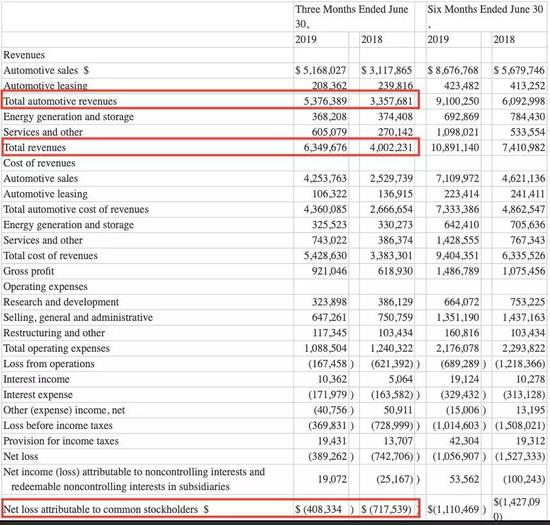Viewport: 550px width, 525px height.
Task: Select the value $ 5,168,027
Action: pos(321,70)
